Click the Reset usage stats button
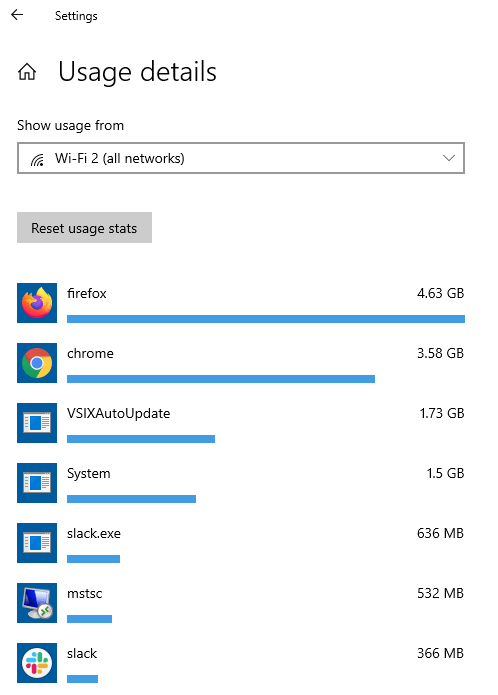 (x=84, y=227)
